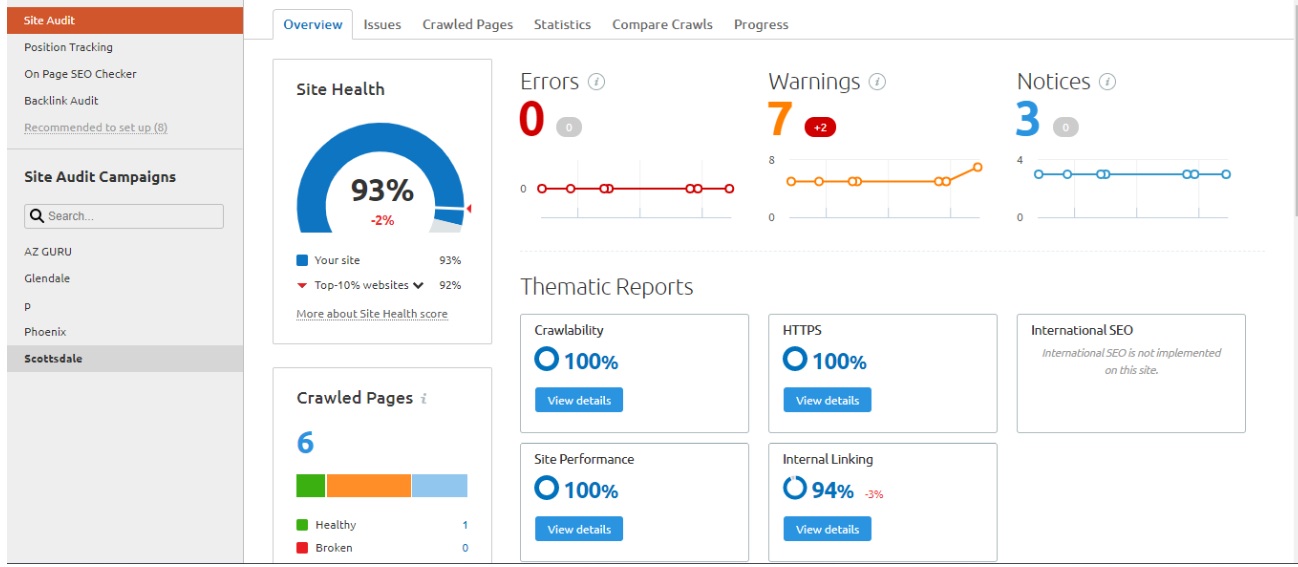View details for Site Performance
Image resolution: width=1298 pixels, height=567 pixels.
pos(579,529)
